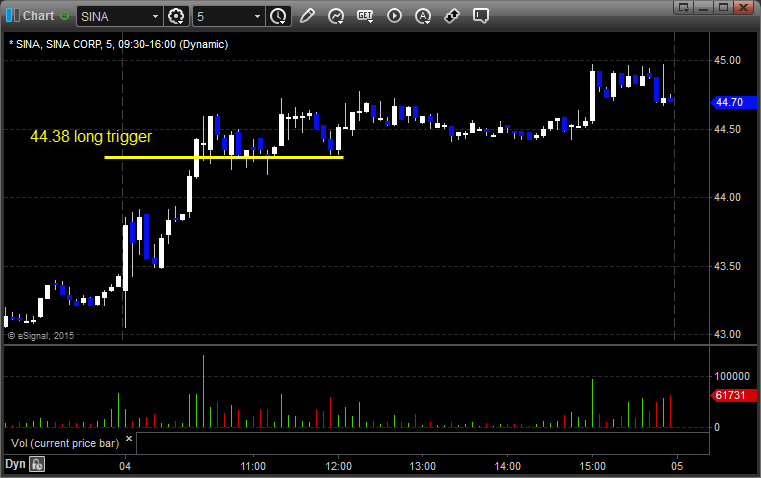Click the 44.00 price axis label

click(728, 197)
